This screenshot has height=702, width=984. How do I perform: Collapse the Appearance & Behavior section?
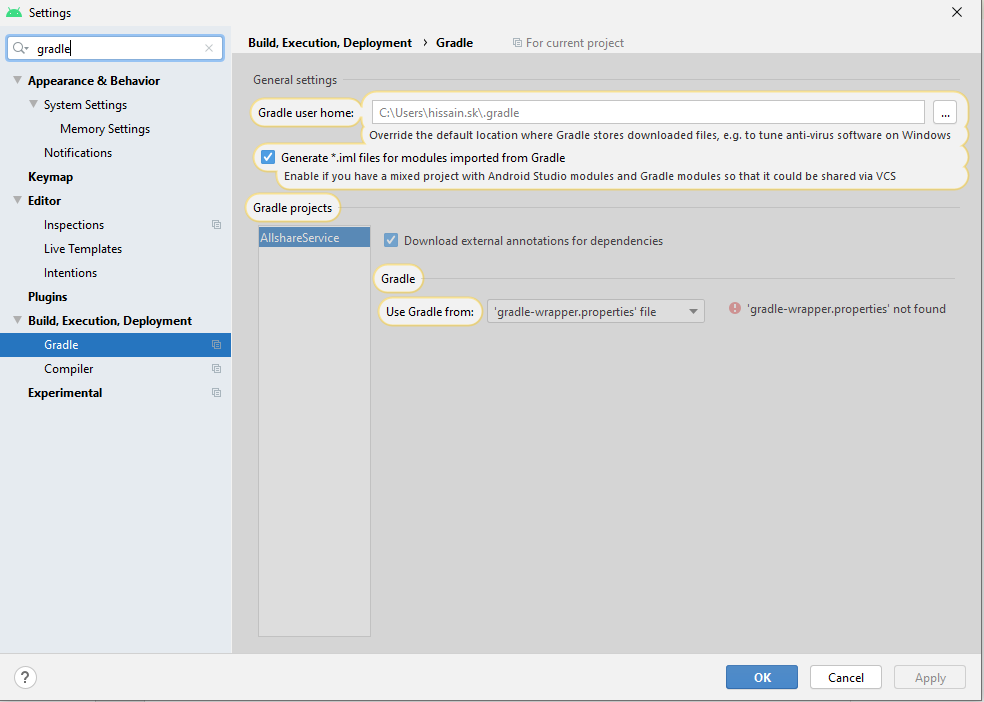(18, 80)
